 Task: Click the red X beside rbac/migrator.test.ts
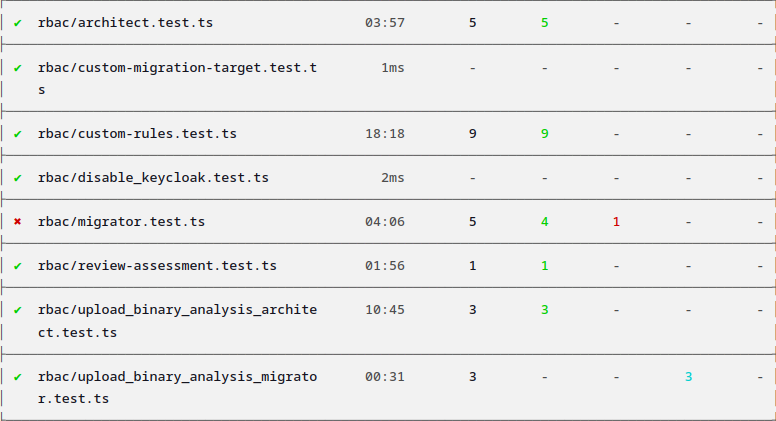(x=18, y=221)
